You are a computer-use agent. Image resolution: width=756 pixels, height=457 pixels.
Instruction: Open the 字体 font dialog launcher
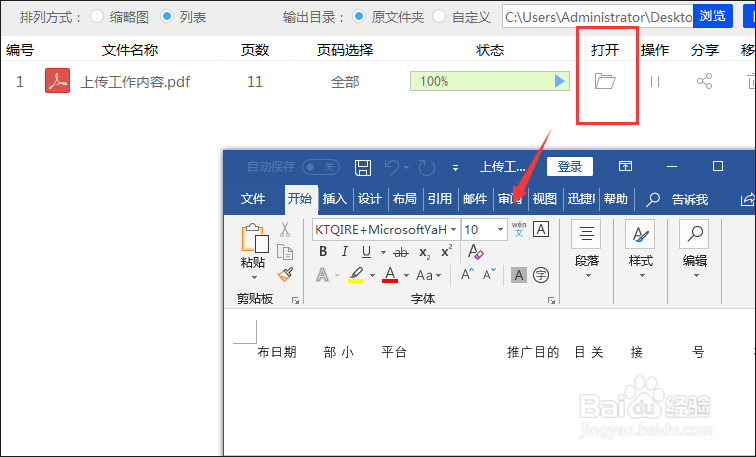pyautogui.click(x=551, y=300)
